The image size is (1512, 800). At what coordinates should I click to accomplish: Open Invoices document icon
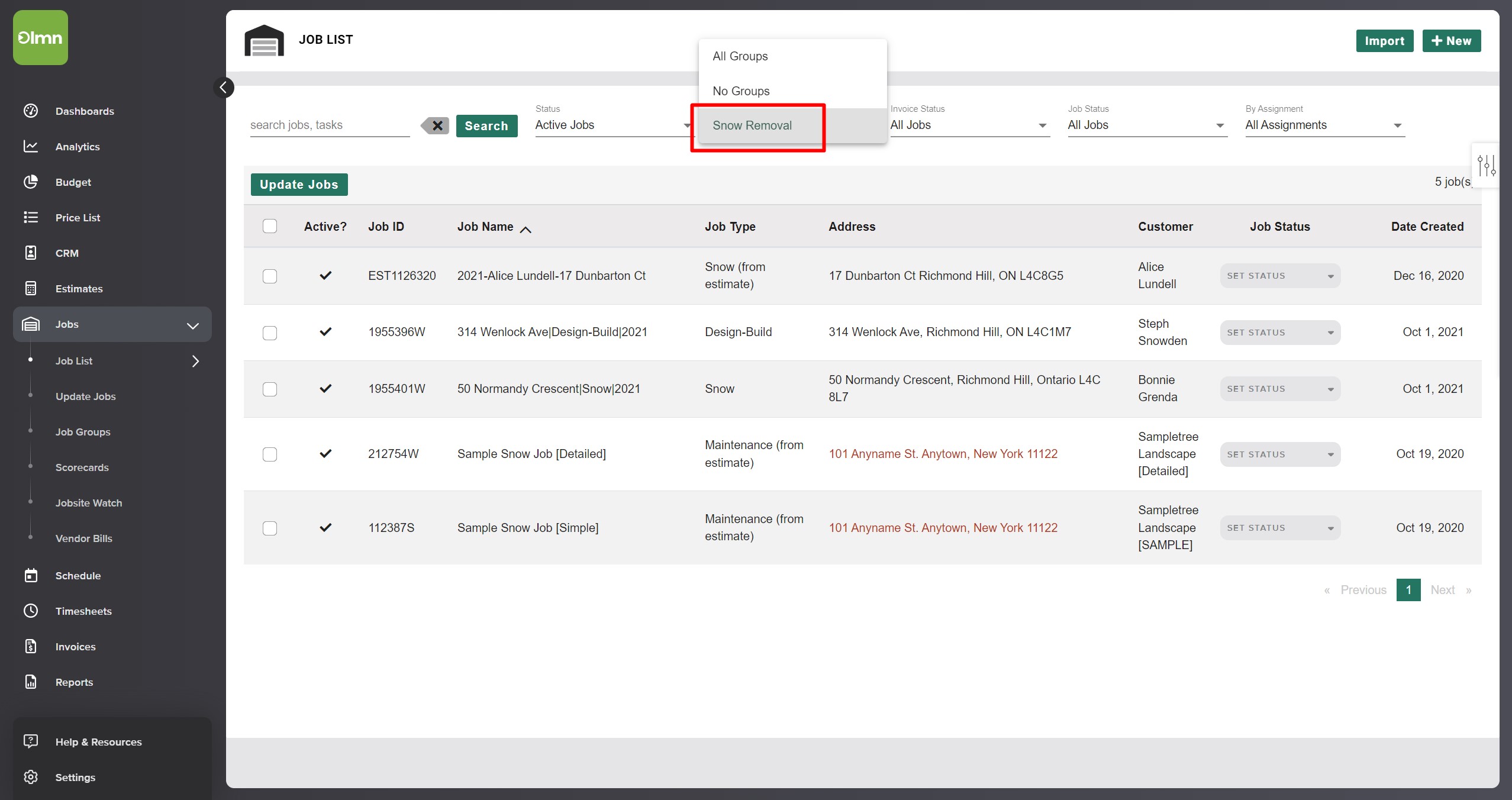point(31,646)
